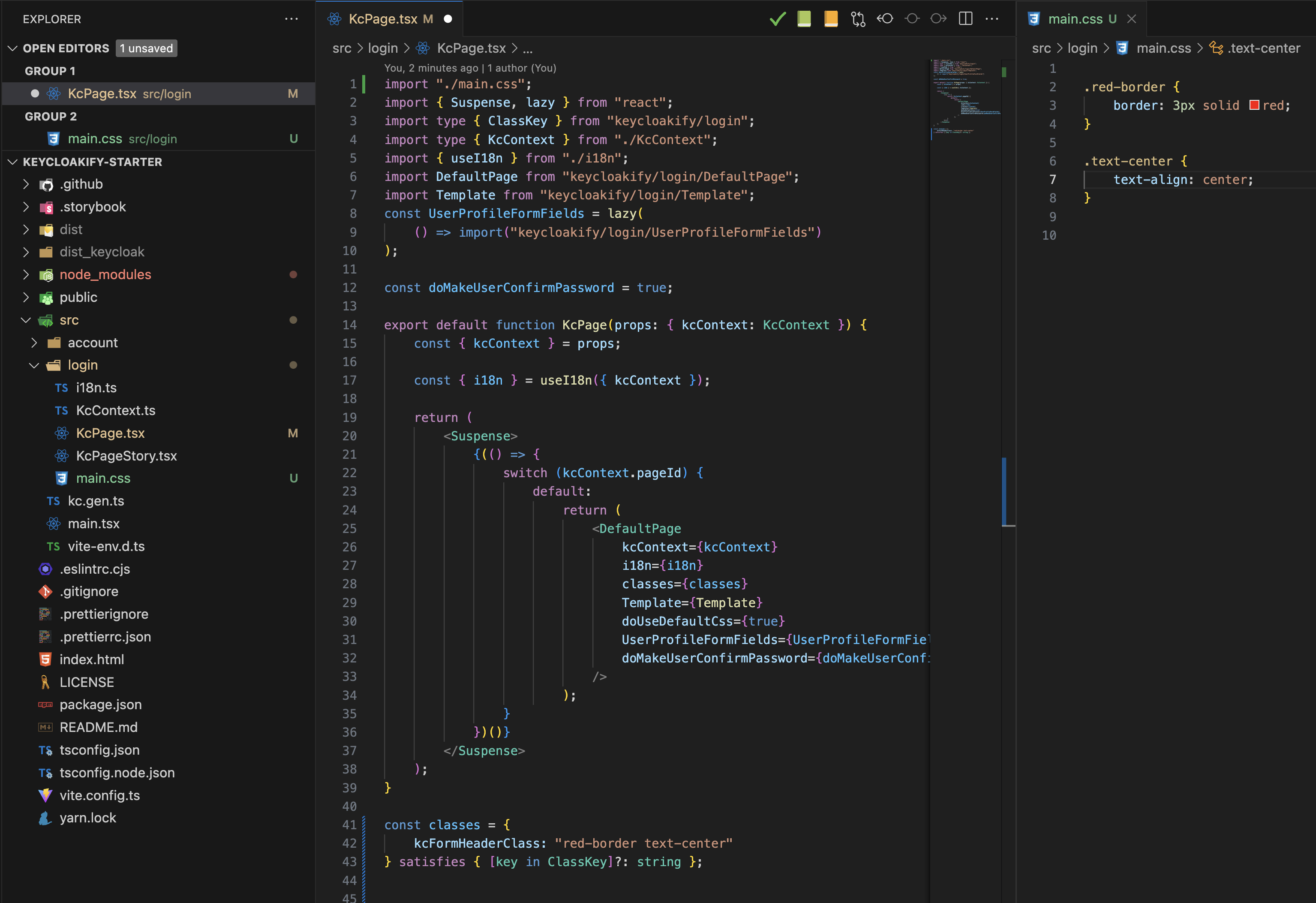Click the green book icon in editor toolbar
This screenshot has height=903, width=1316.
(x=804, y=19)
